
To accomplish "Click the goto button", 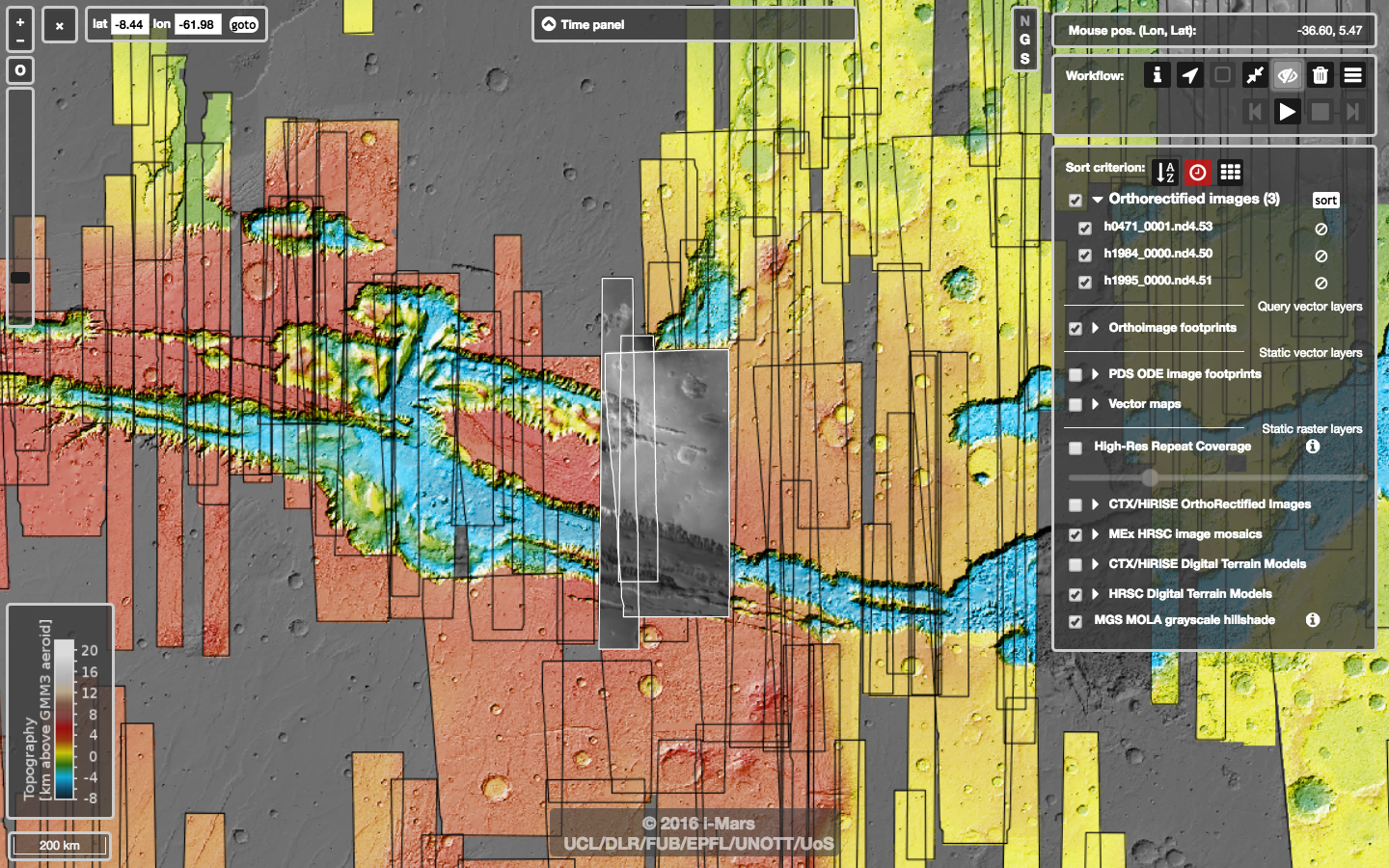I will 244,25.
